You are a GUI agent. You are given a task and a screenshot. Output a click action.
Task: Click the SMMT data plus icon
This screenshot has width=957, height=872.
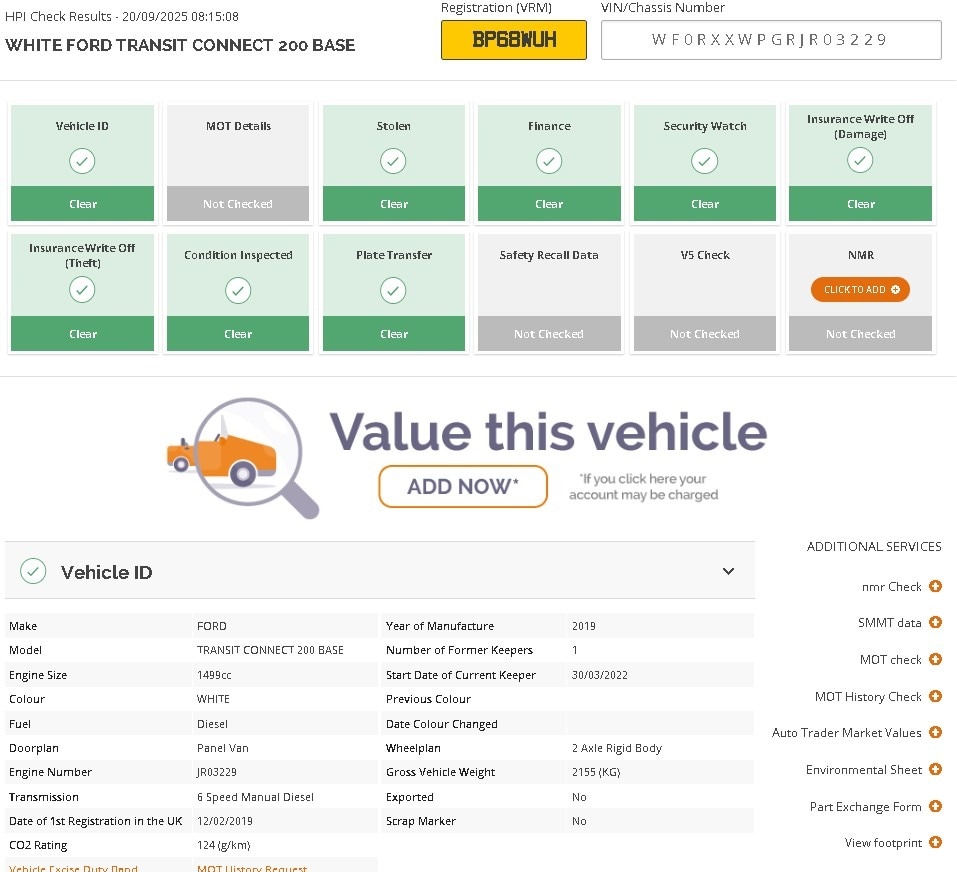(x=935, y=622)
